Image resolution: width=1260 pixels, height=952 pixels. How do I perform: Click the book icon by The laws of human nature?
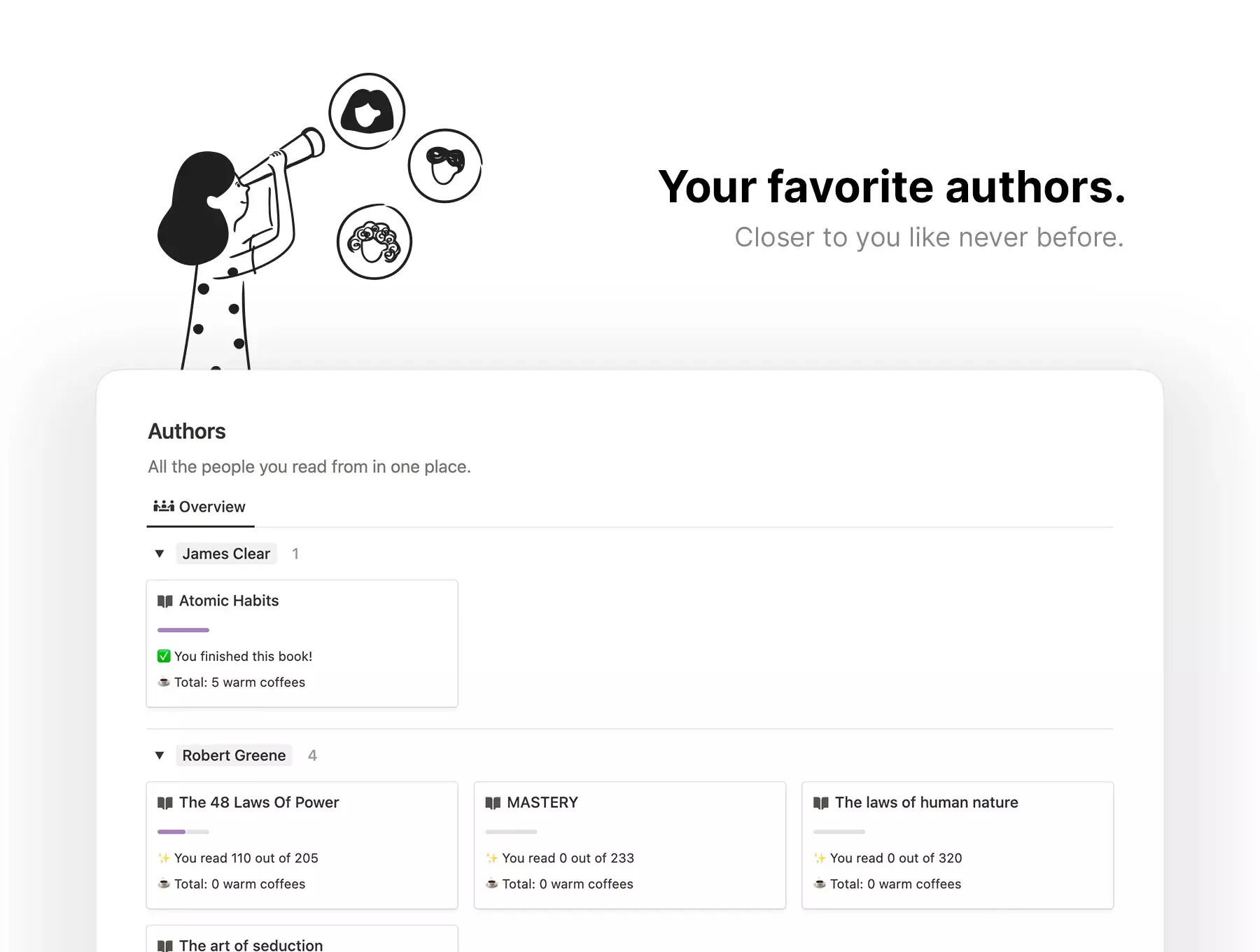point(821,803)
